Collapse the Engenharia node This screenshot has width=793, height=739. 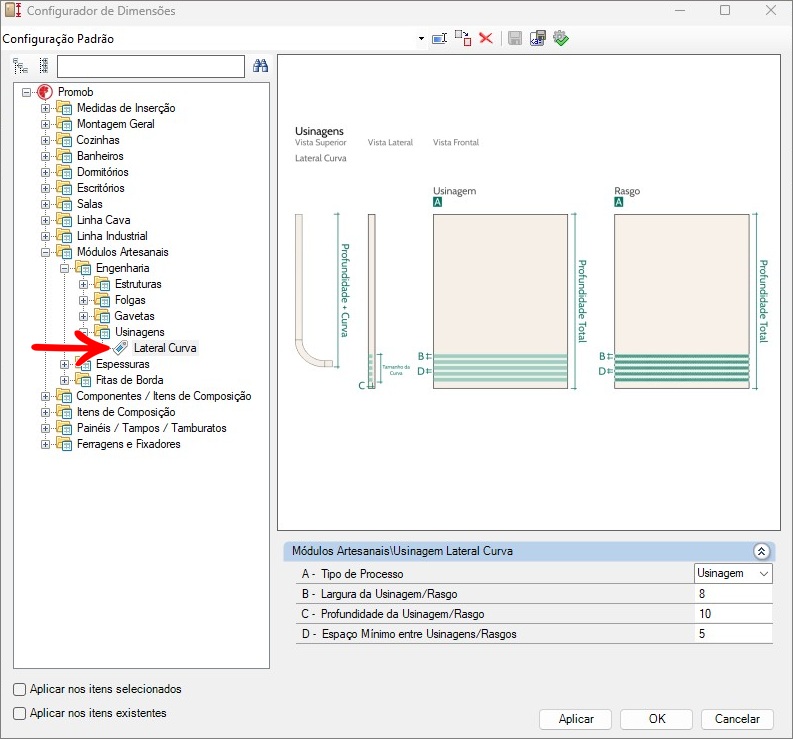pyautogui.click(x=64, y=269)
